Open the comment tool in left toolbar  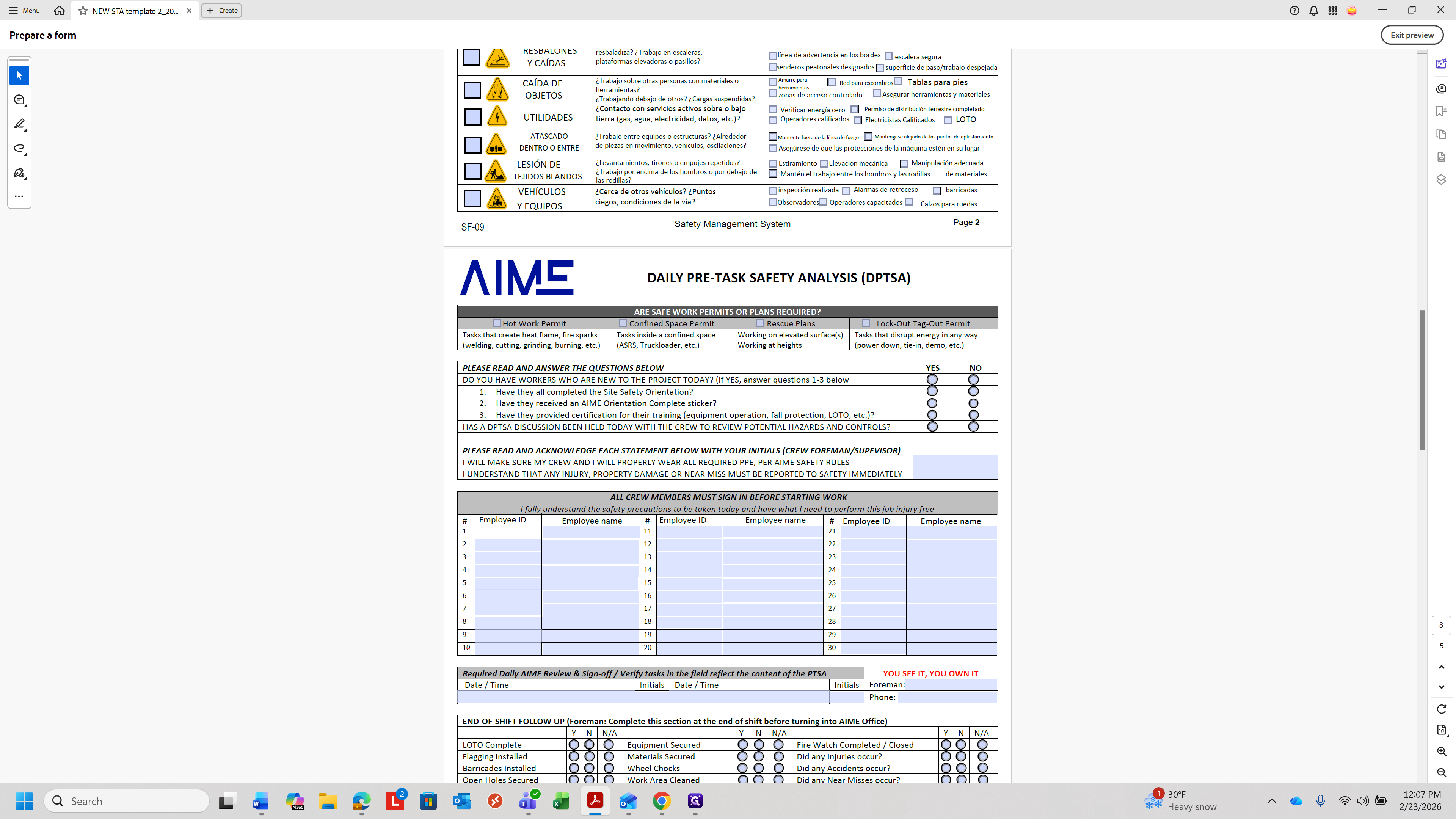(x=19, y=100)
